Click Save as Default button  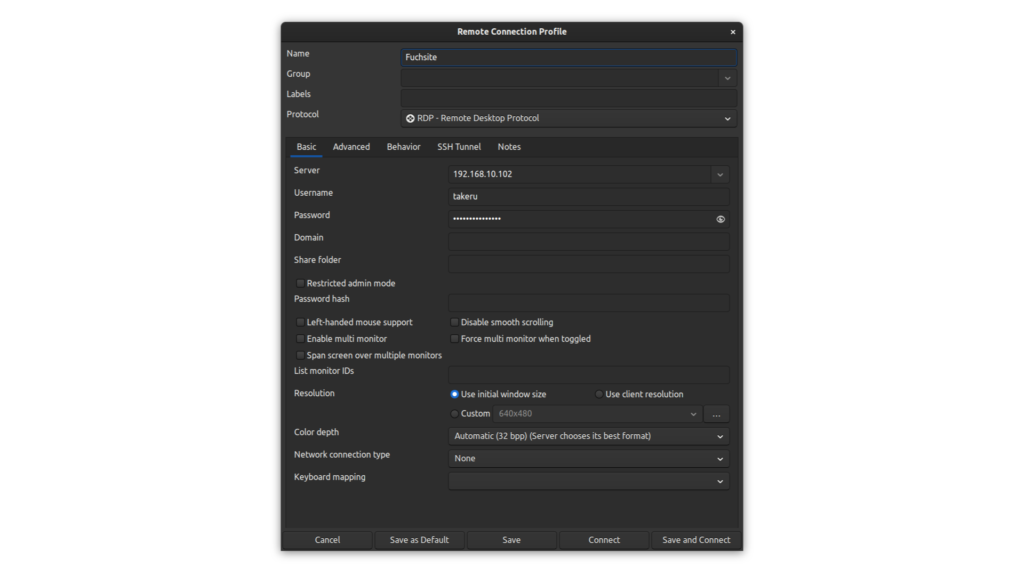pos(419,540)
